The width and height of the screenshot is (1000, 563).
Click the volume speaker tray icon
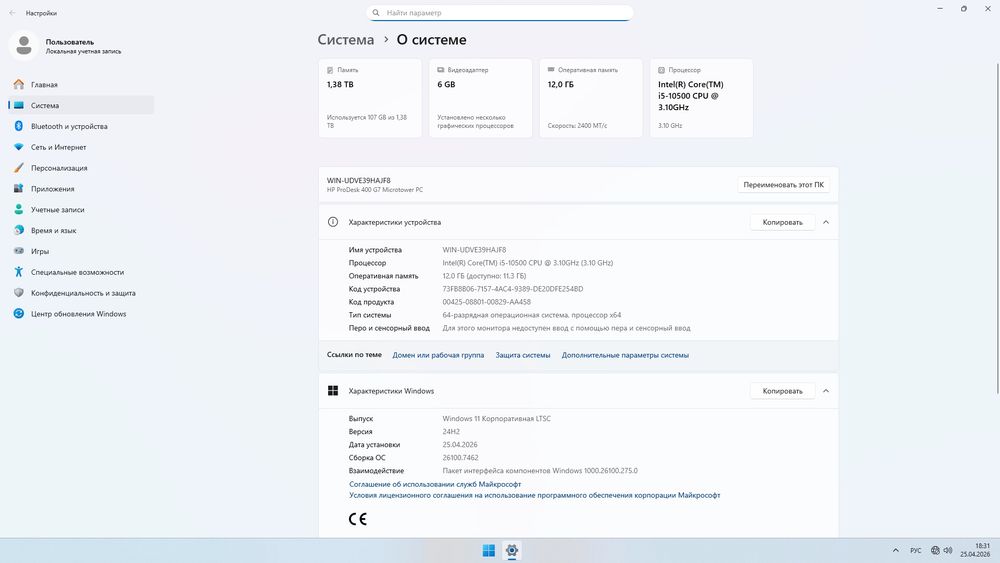pos(948,550)
